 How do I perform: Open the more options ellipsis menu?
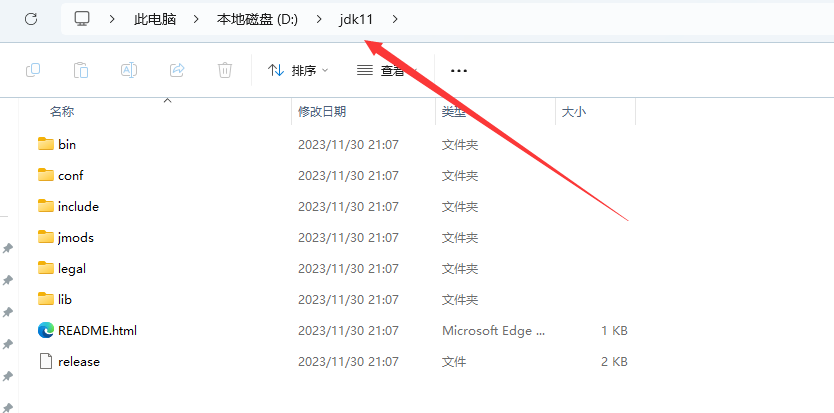pyautogui.click(x=458, y=70)
